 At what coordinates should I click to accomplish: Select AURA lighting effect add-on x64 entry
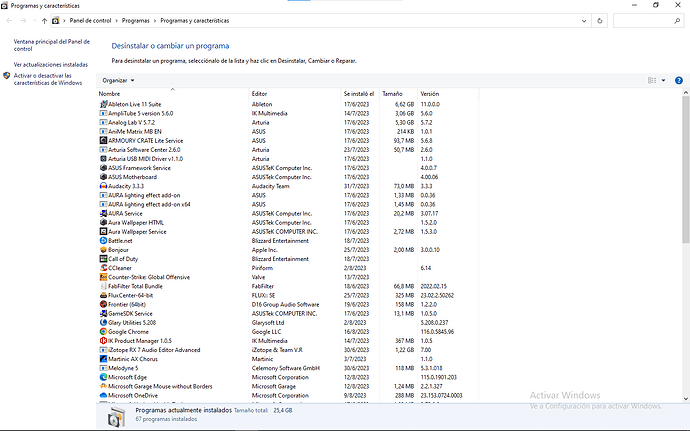click(287, 204)
